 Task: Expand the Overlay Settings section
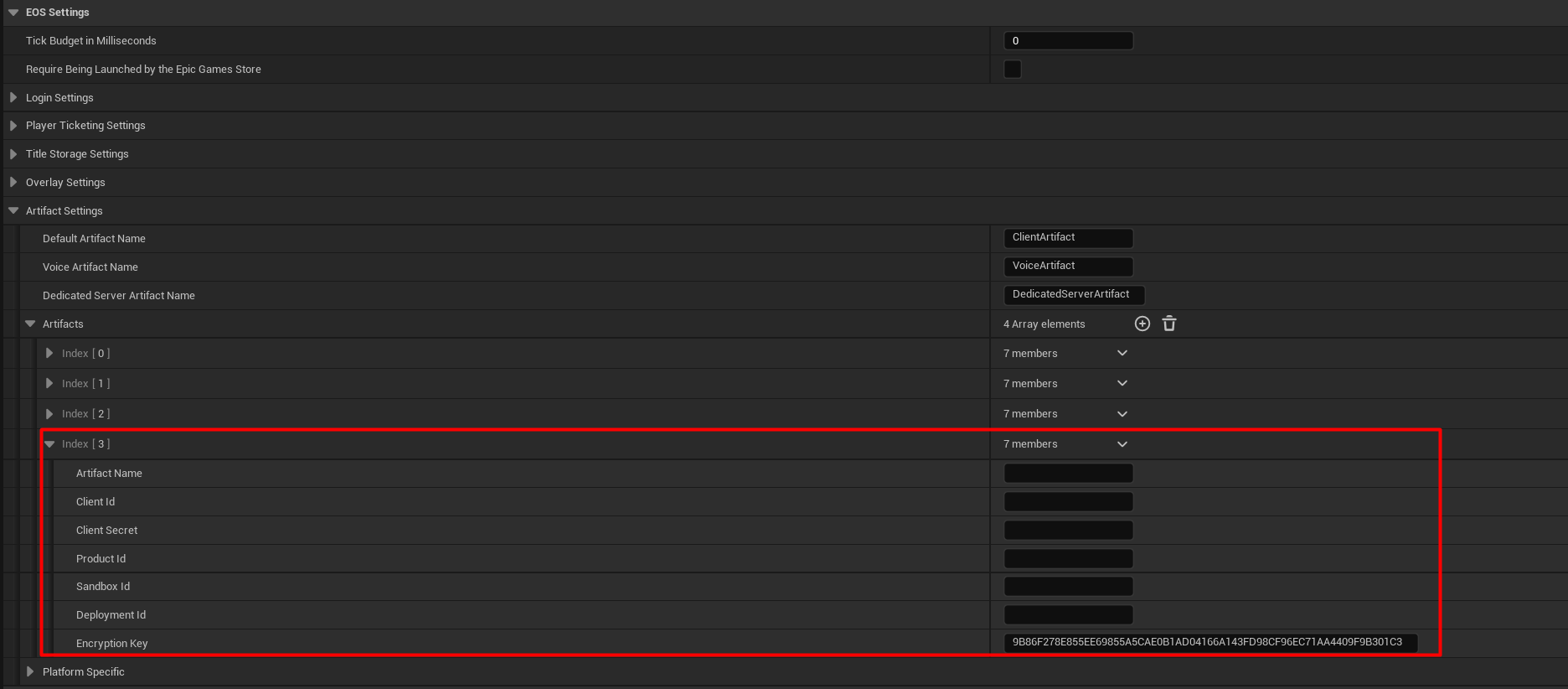[x=13, y=183]
